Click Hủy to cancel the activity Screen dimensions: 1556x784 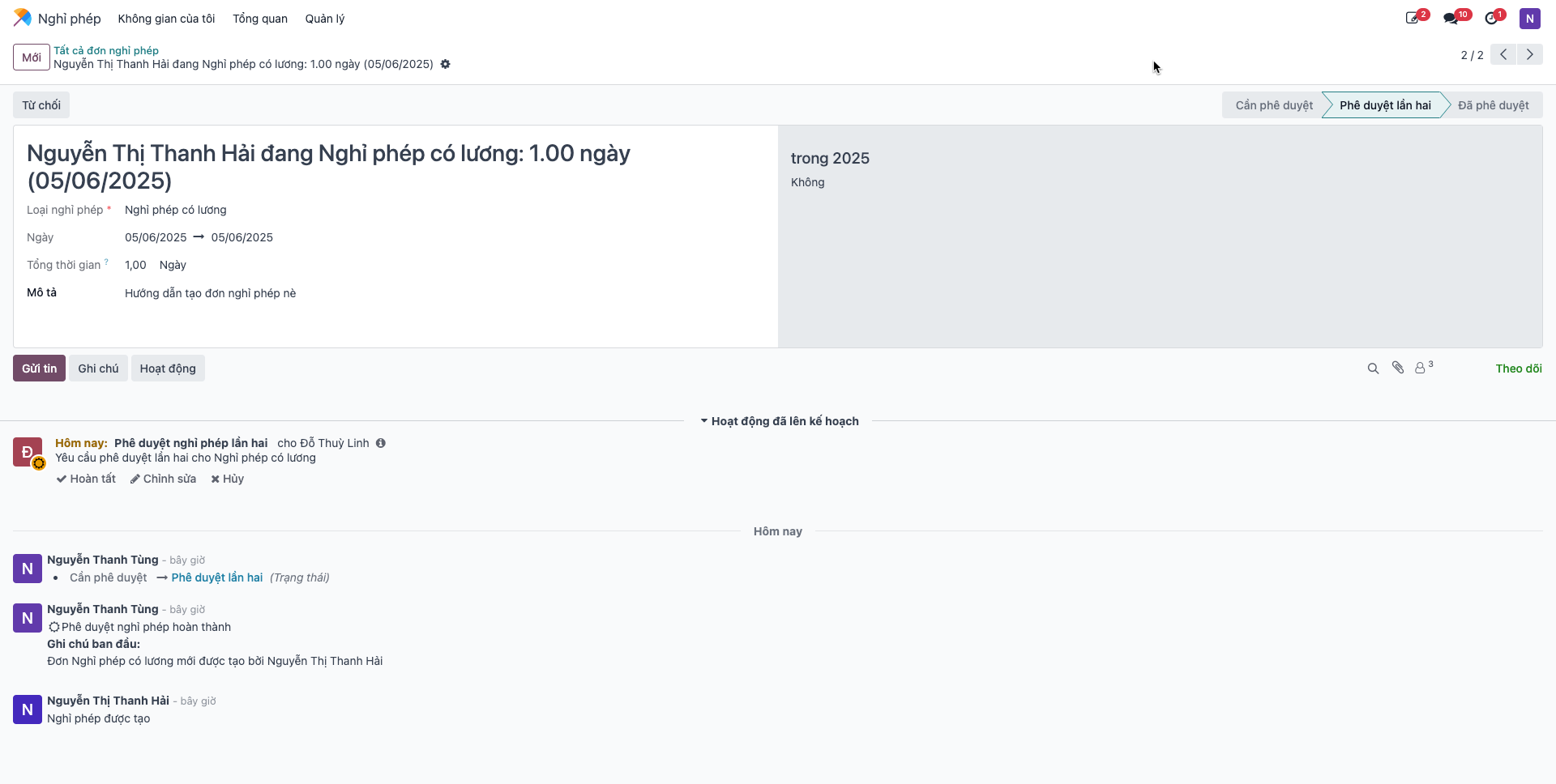tap(228, 479)
